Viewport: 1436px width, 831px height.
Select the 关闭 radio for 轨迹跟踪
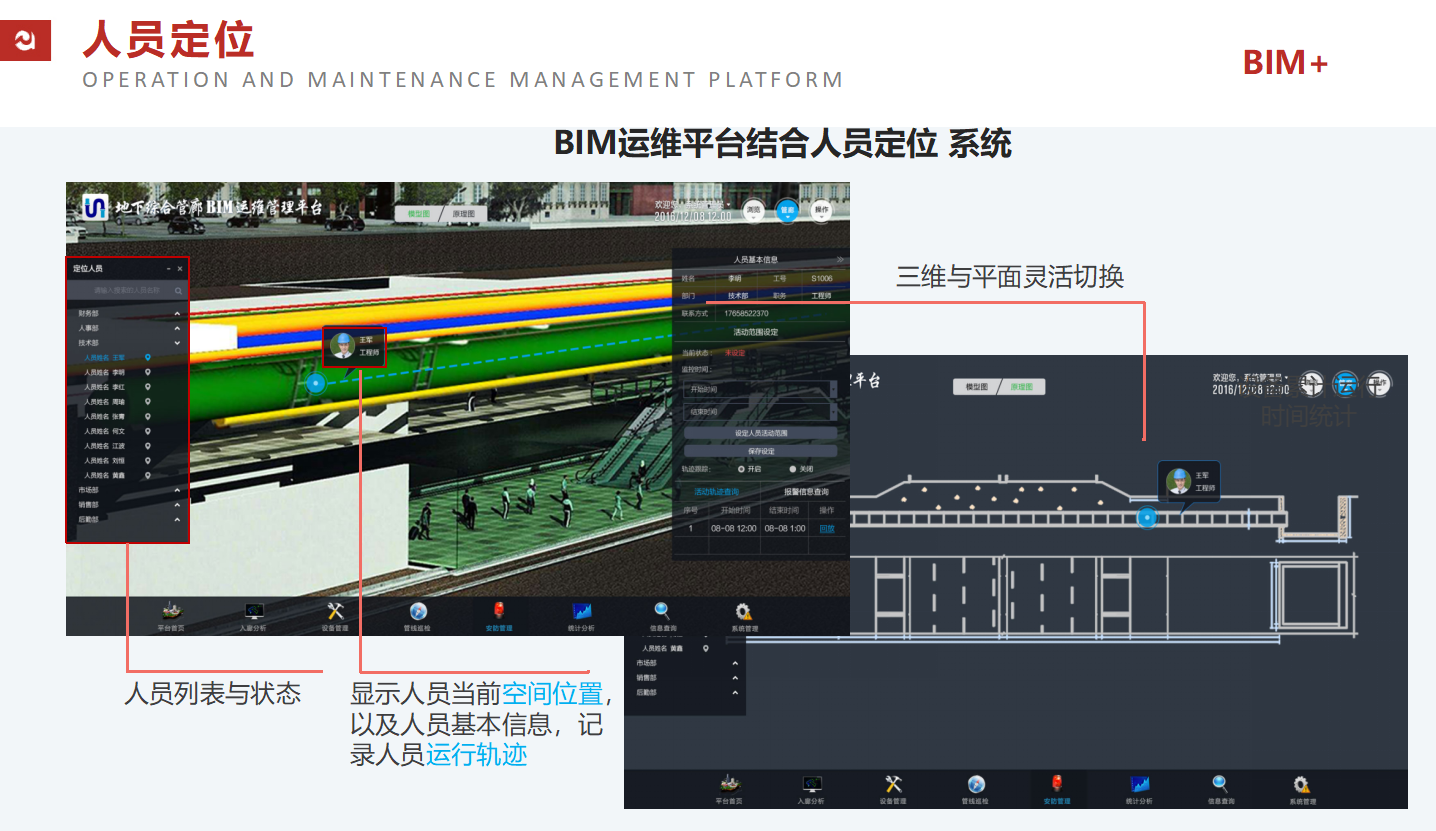pos(793,468)
